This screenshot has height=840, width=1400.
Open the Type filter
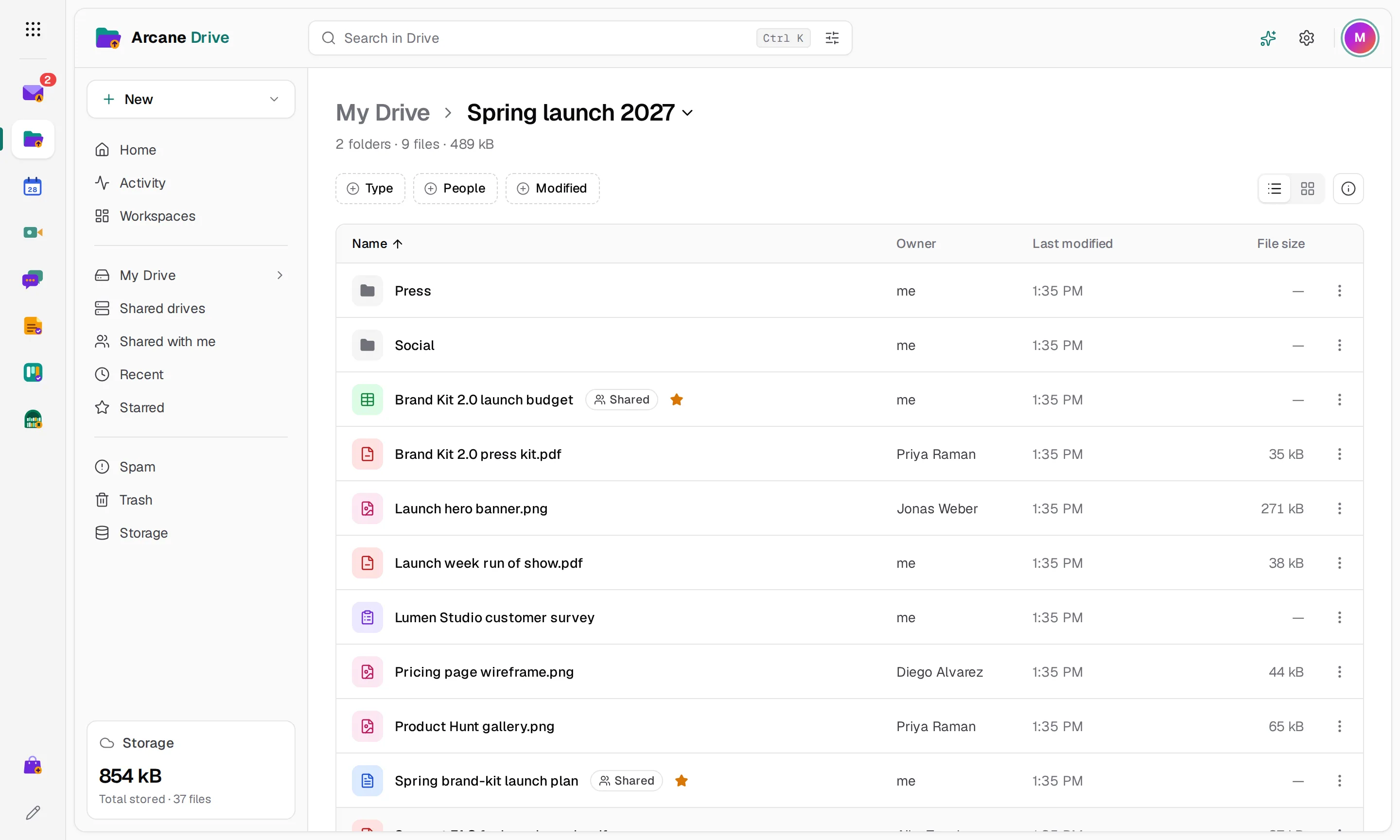click(370, 189)
